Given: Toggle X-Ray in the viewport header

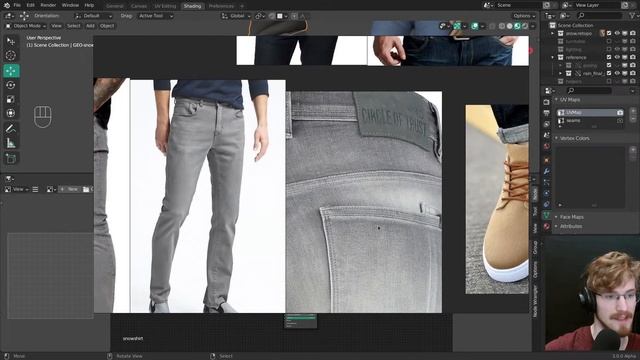Looking at the screenshot, I should point(492,26).
